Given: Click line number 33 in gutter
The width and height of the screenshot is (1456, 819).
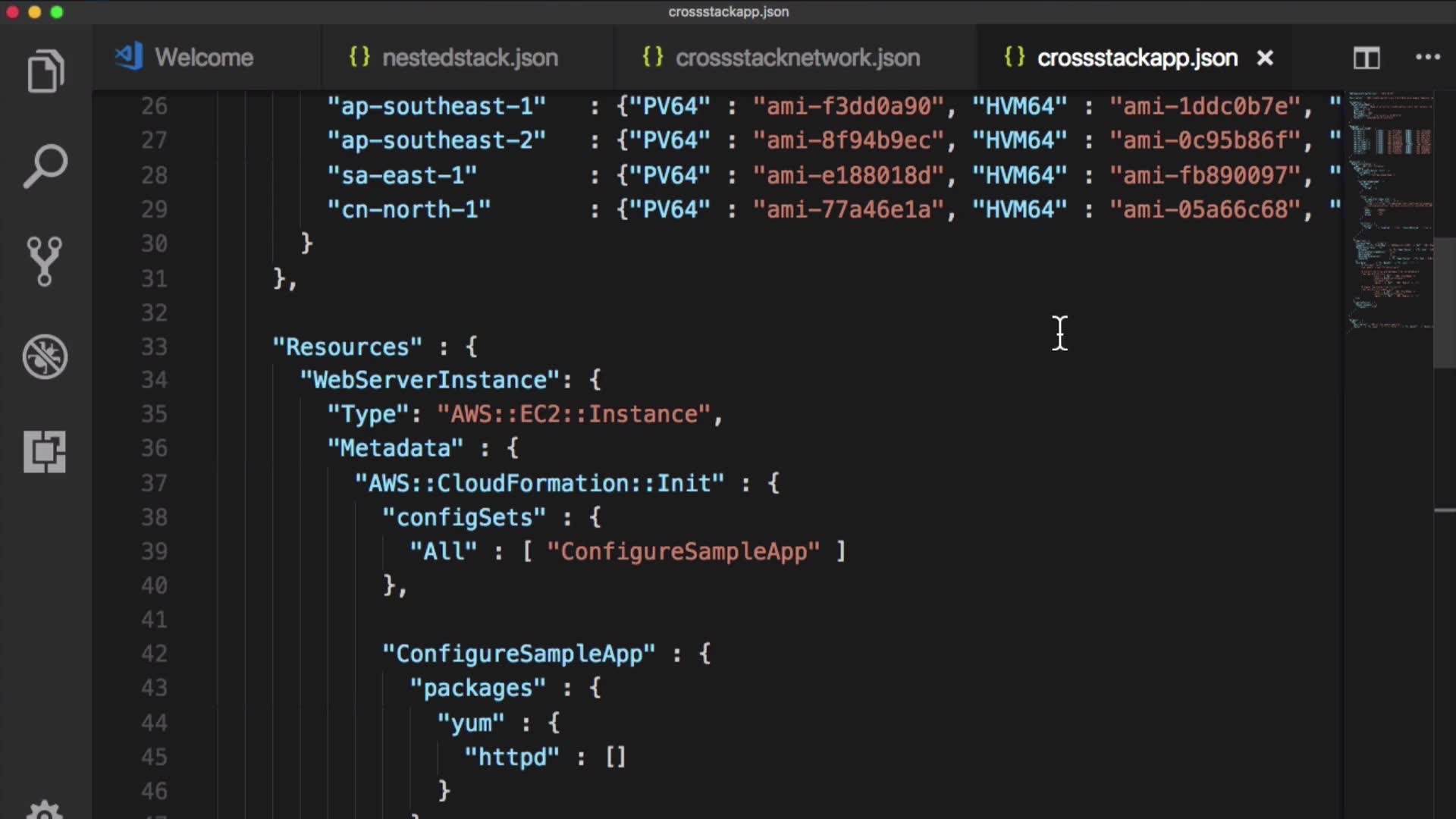Looking at the screenshot, I should coord(154,347).
